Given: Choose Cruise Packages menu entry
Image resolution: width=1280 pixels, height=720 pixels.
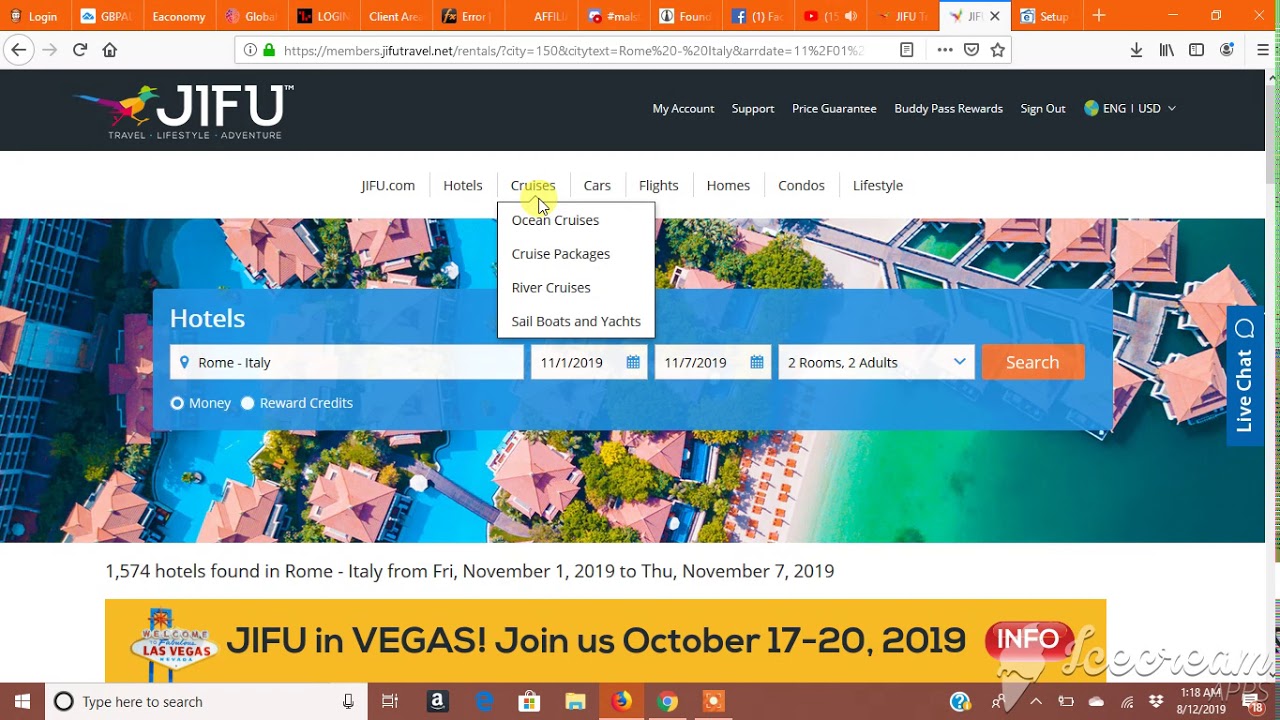Looking at the screenshot, I should point(561,254).
